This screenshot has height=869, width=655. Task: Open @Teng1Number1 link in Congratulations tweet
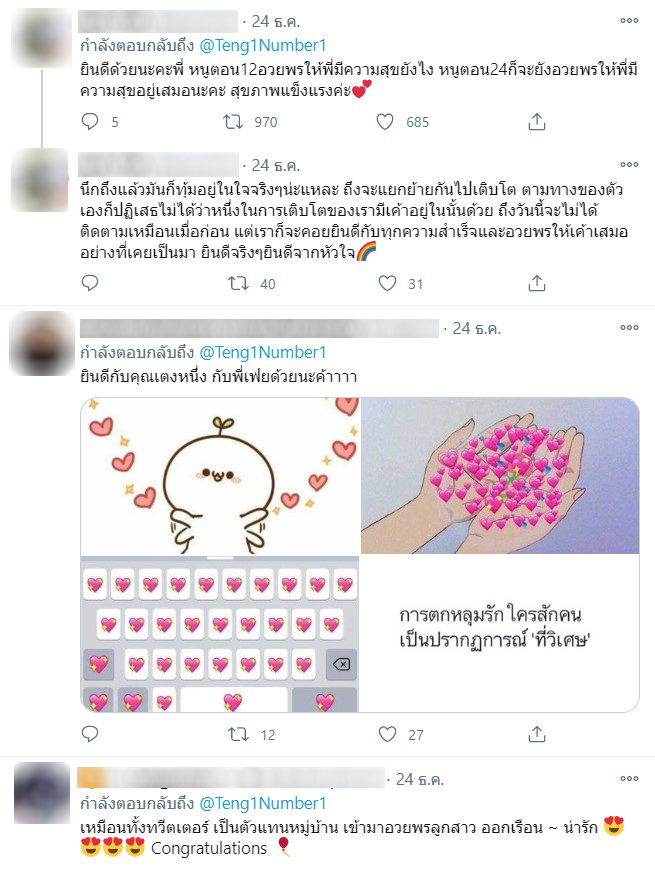tap(263, 803)
